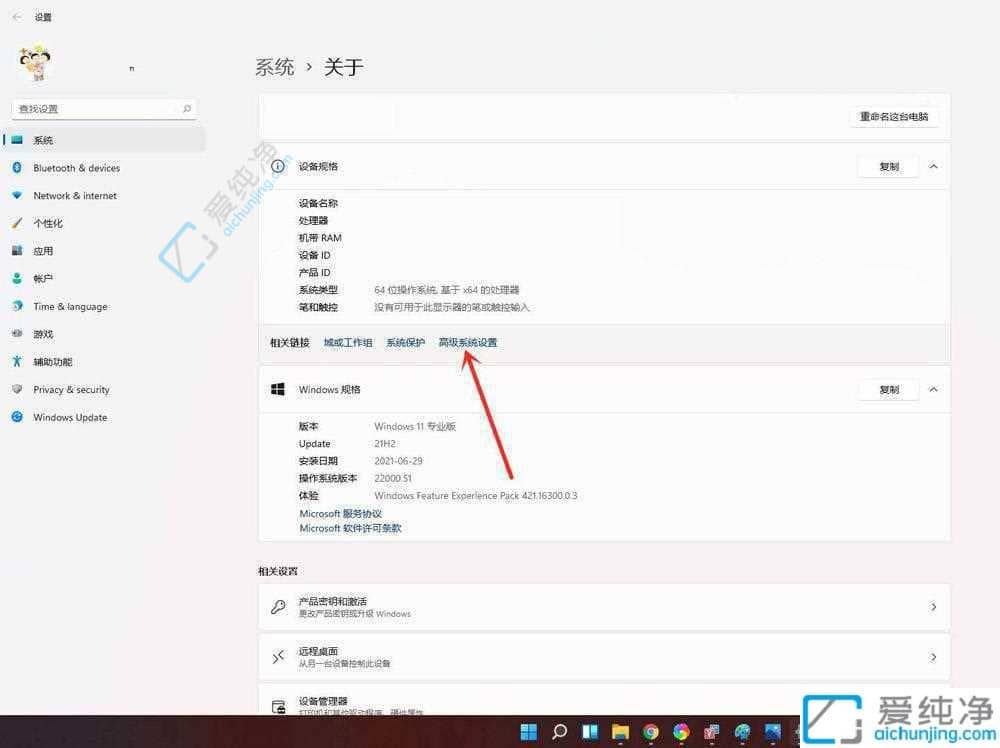The image size is (1000, 748).
Task: Click 21H2 update value
Action: tap(385, 443)
